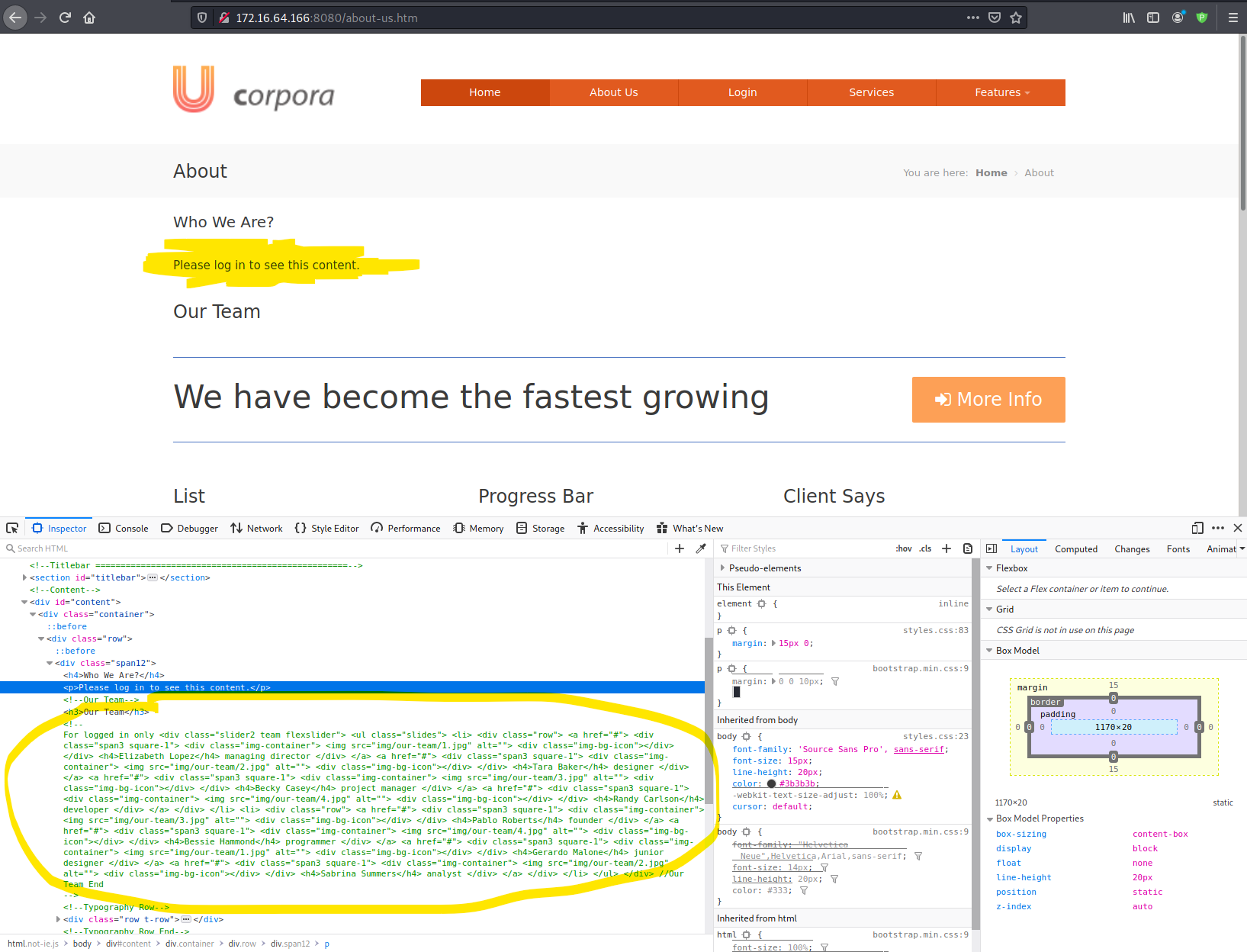Go back with the browser back arrow
Screen dimensions: 1247x952
pyautogui.click(x=15, y=18)
